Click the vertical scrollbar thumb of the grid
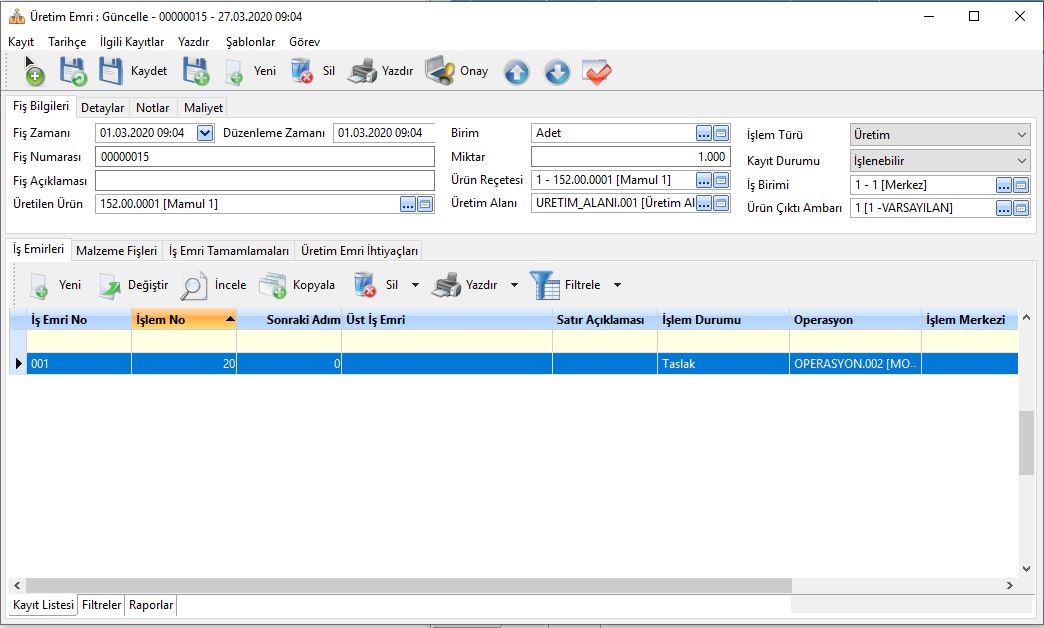Image resolution: width=1044 pixels, height=628 pixels. pos(1026,442)
